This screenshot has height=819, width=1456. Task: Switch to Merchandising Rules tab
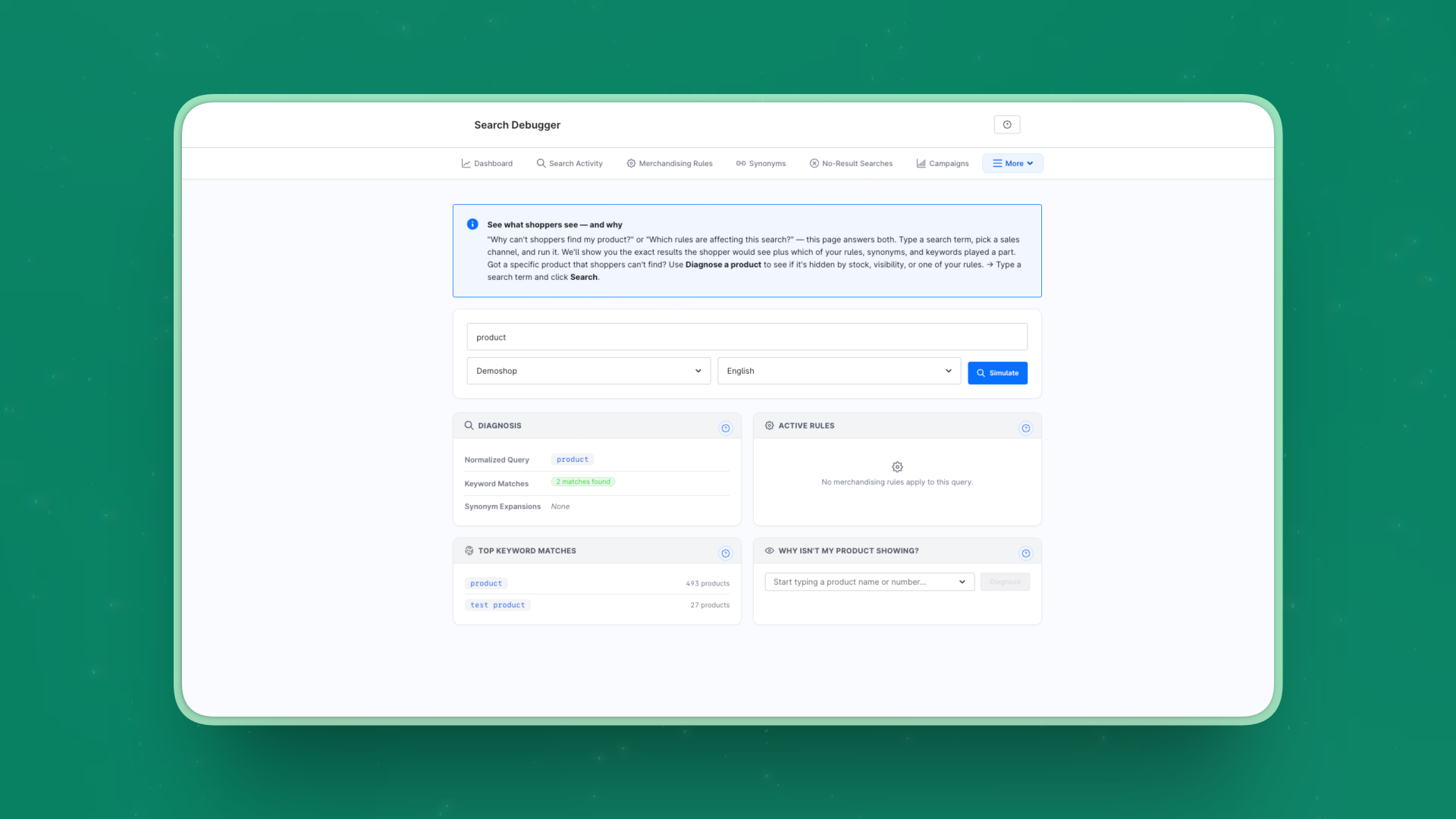coord(670,163)
